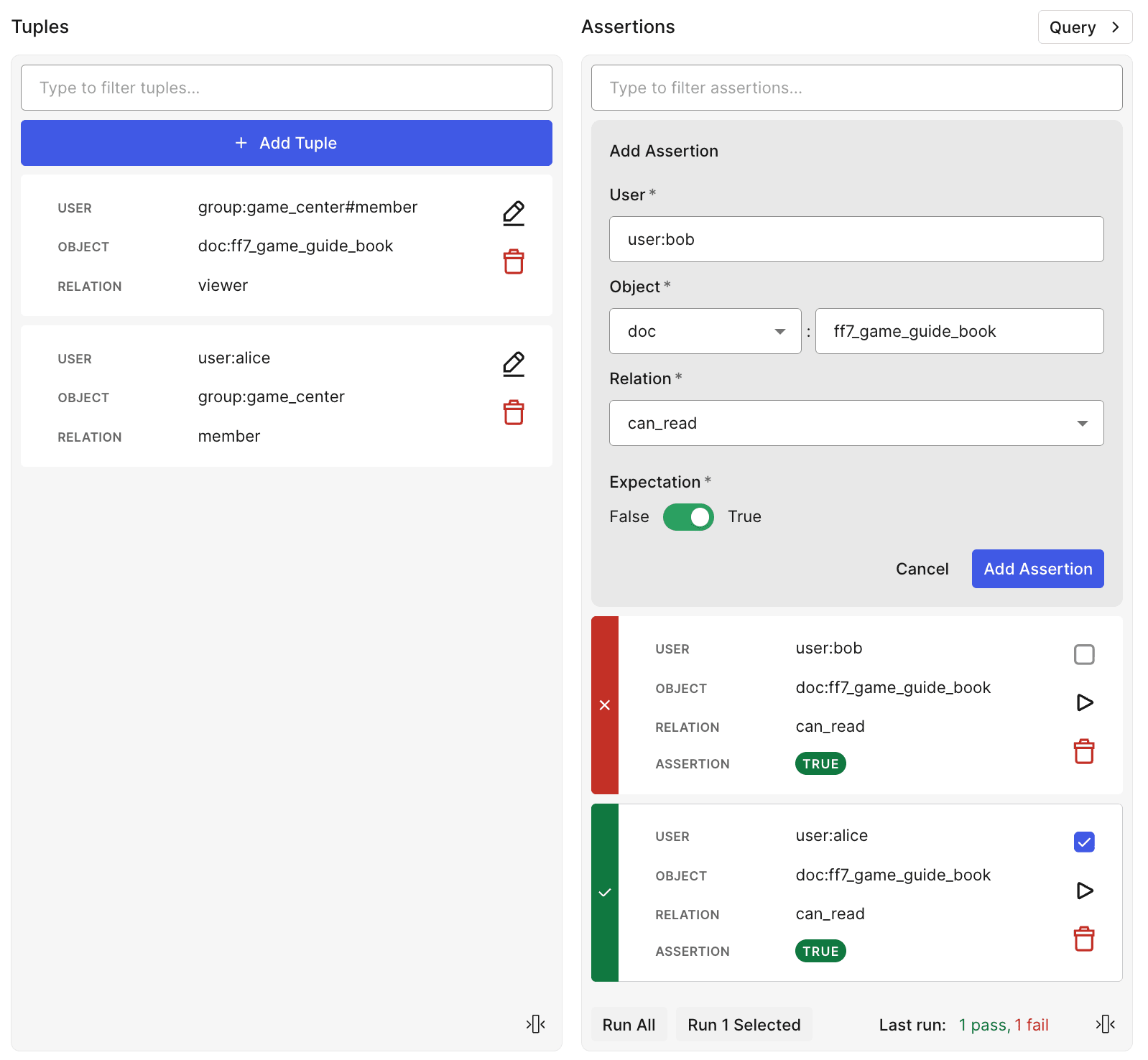Screen dimensions: 1148x1060
Task: Collapse the Tuples panel
Action: coord(535,1024)
